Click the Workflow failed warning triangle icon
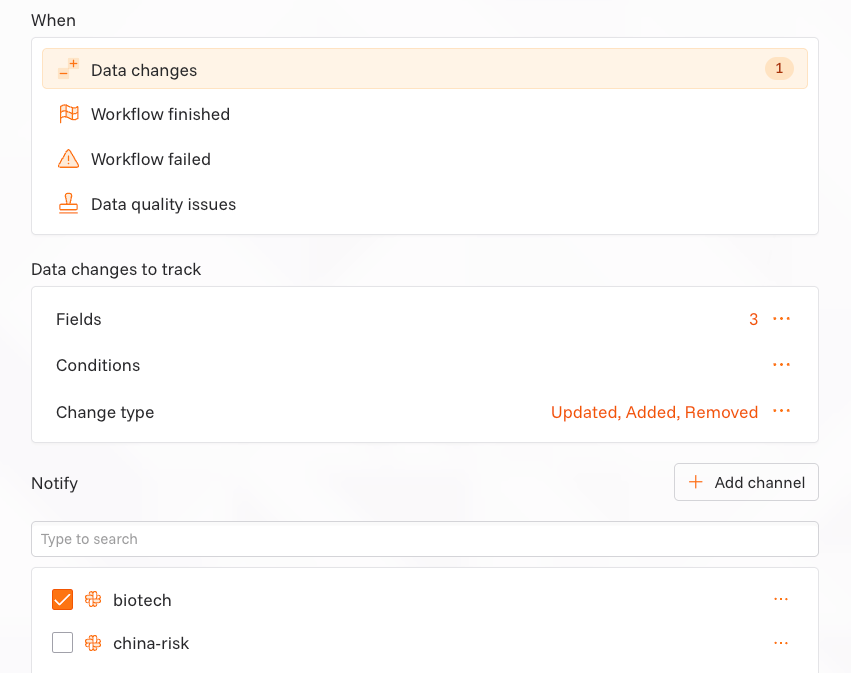 [x=68, y=159]
